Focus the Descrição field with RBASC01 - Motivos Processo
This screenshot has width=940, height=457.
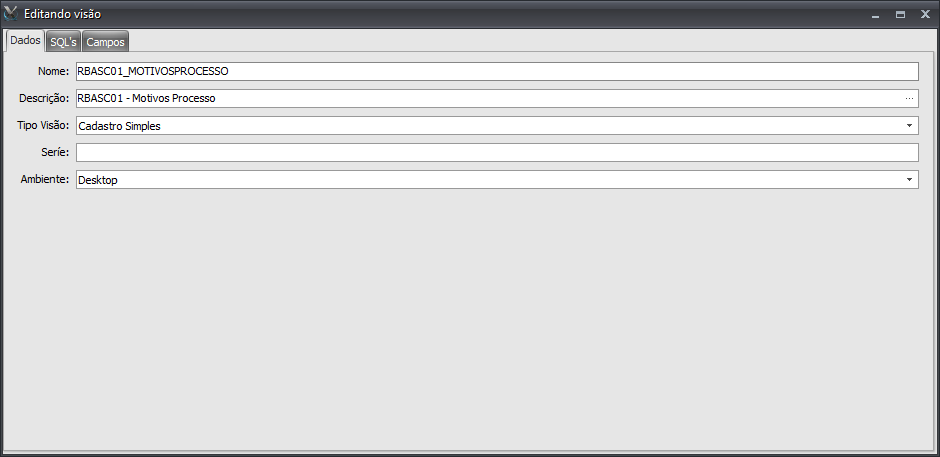pos(497,98)
